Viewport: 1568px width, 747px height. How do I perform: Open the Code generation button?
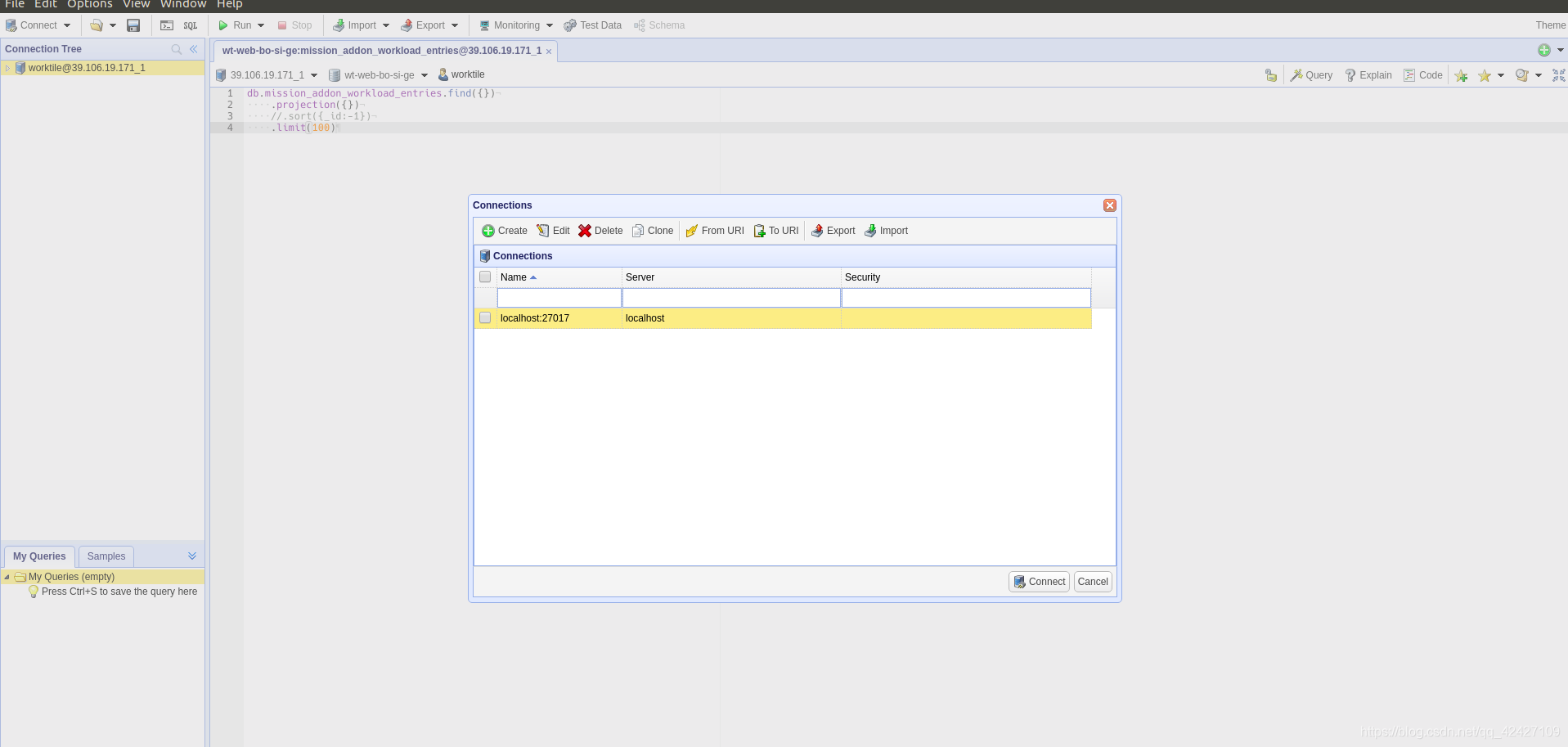(x=1423, y=75)
